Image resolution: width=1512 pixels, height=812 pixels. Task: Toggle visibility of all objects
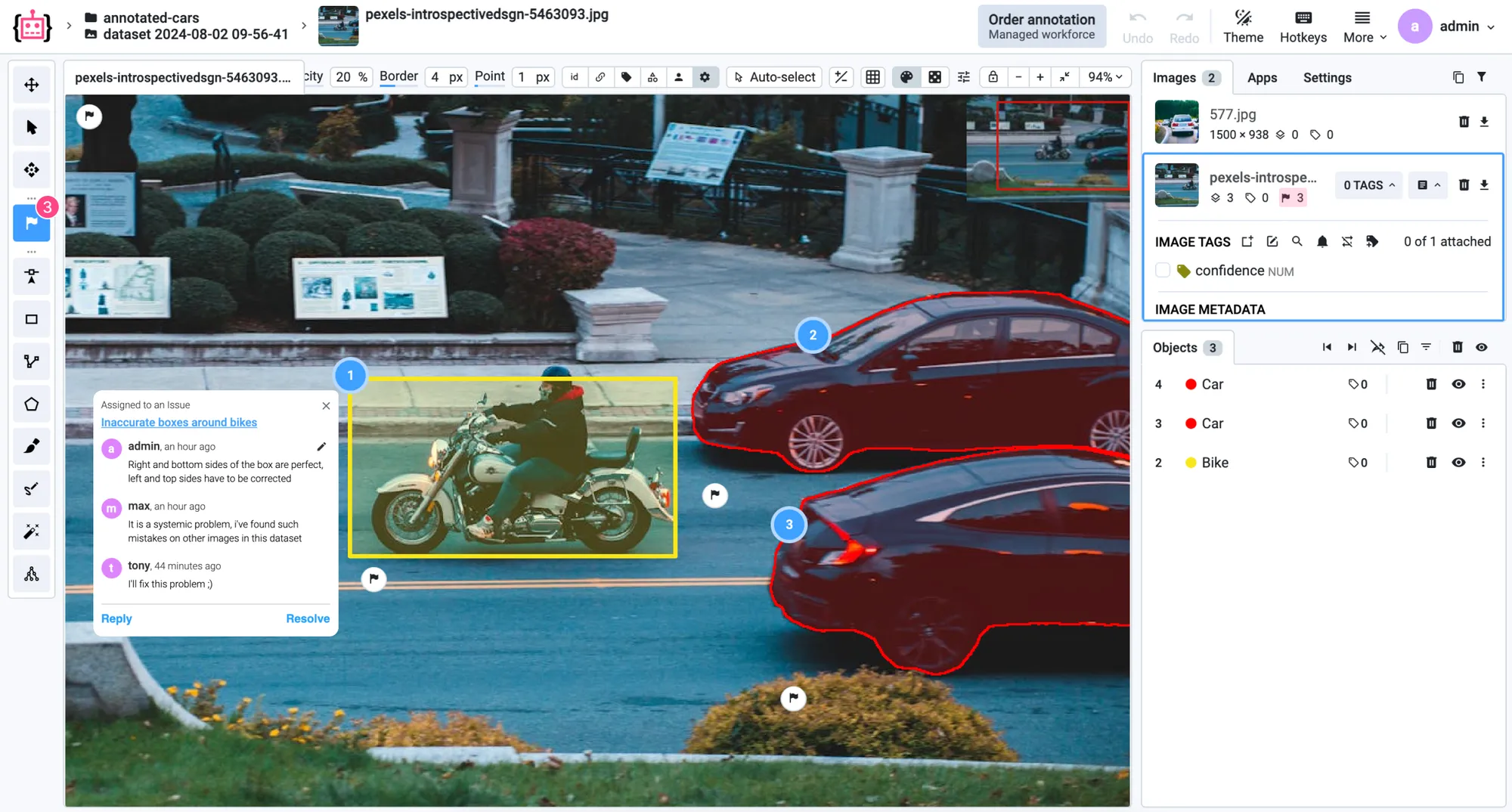(1482, 348)
